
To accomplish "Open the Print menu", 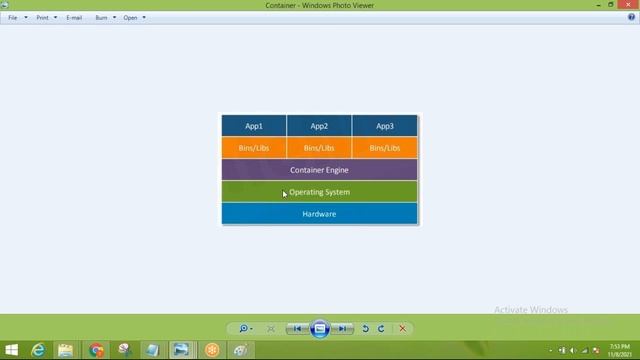I will click(42, 18).
